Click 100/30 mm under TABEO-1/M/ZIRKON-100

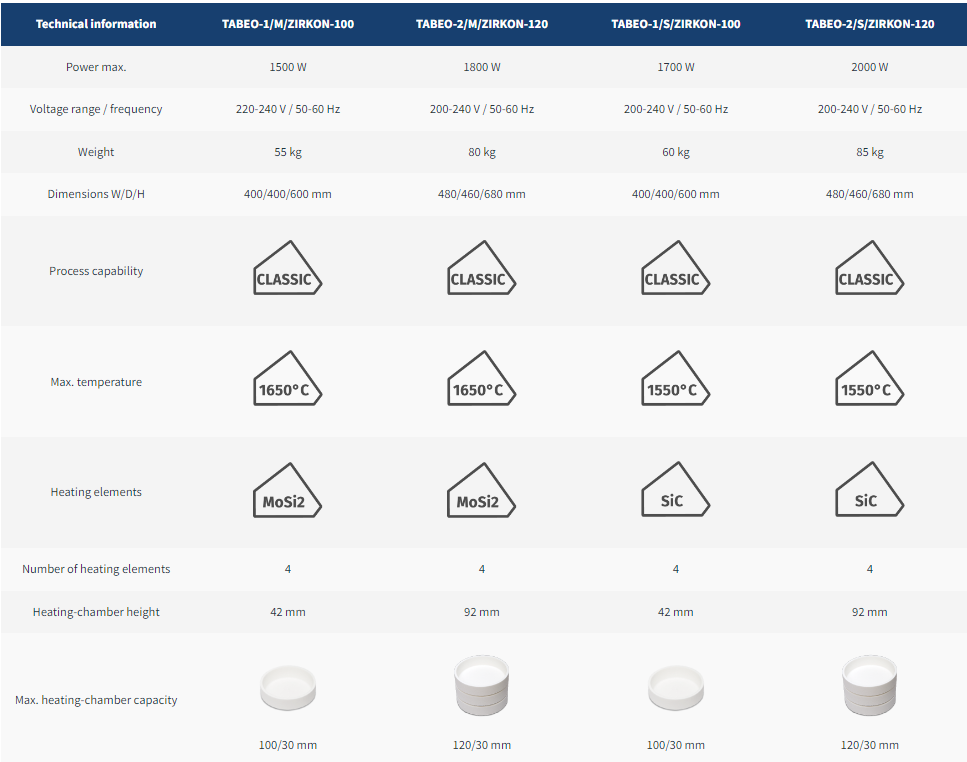tap(288, 745)
